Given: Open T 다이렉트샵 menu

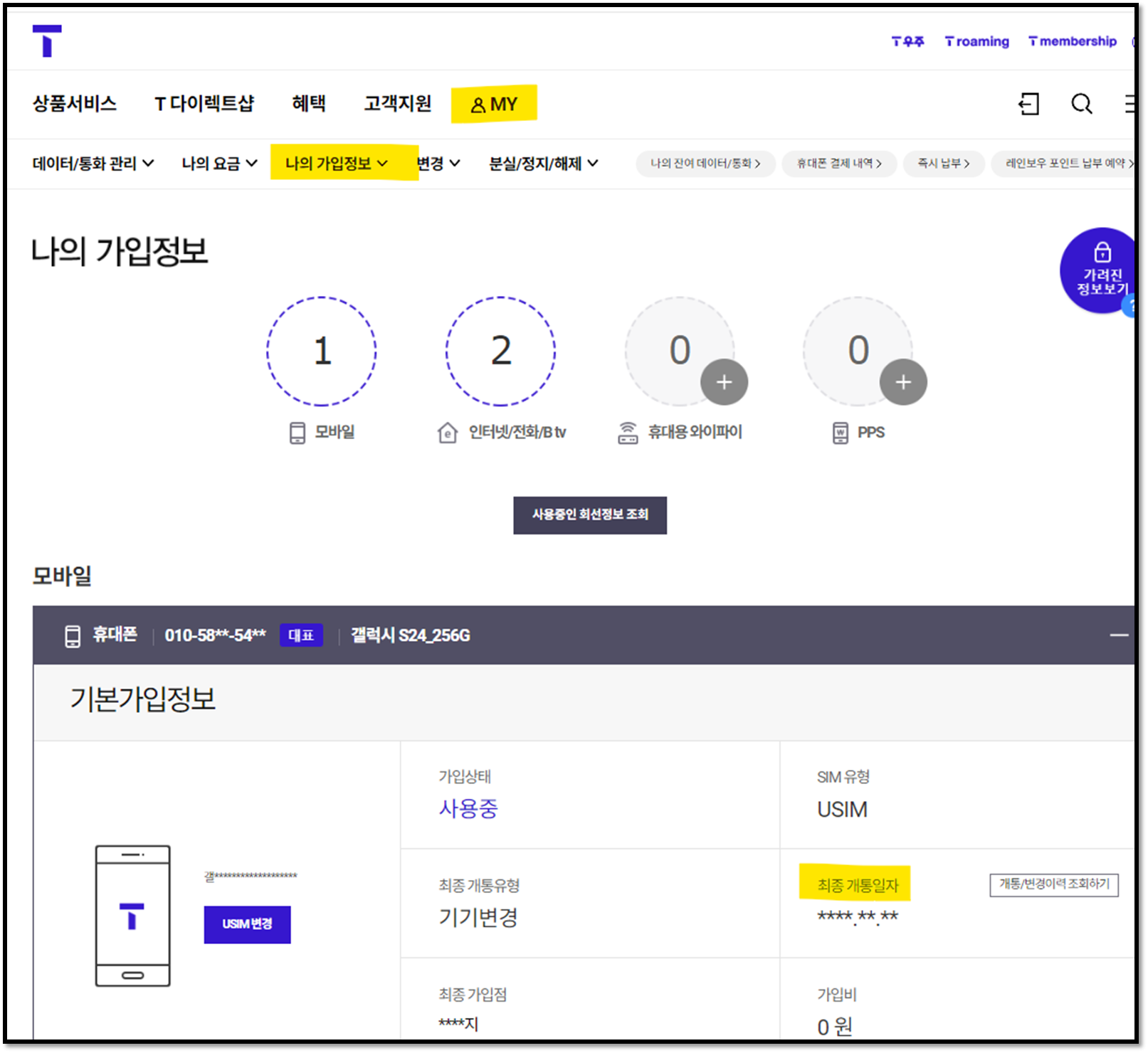Looking at the screenshot, I should point(204,104).
